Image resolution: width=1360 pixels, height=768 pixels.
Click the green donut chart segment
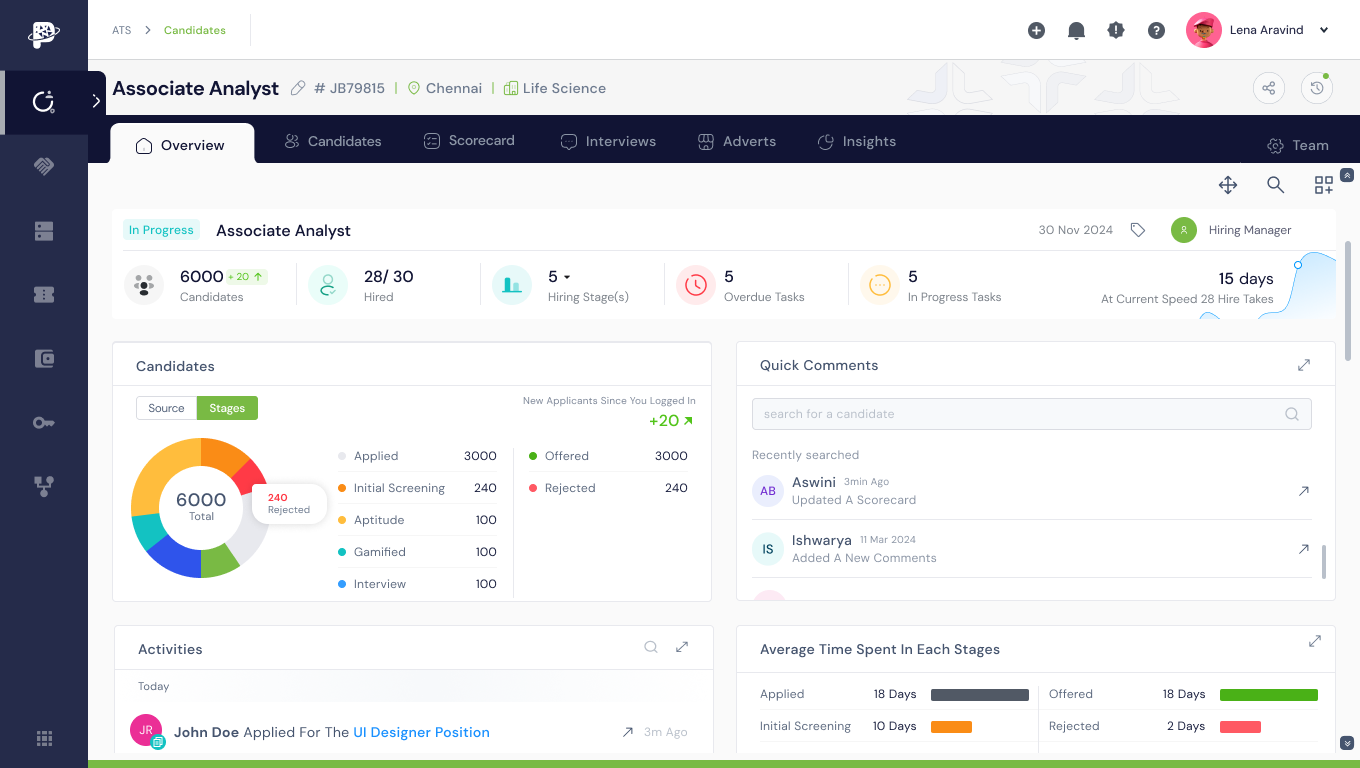tap(220, 562)
